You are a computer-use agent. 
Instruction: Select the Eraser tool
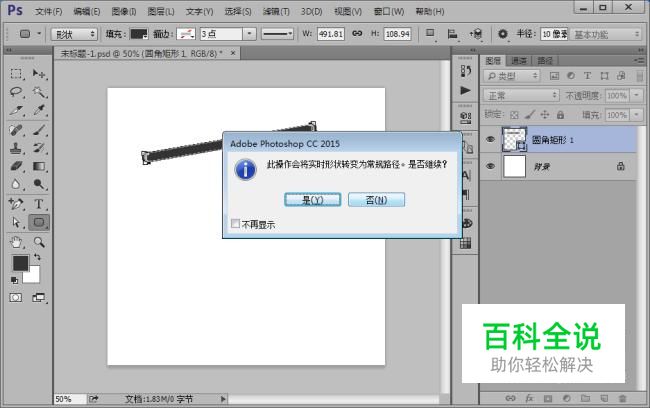(16, 166)
